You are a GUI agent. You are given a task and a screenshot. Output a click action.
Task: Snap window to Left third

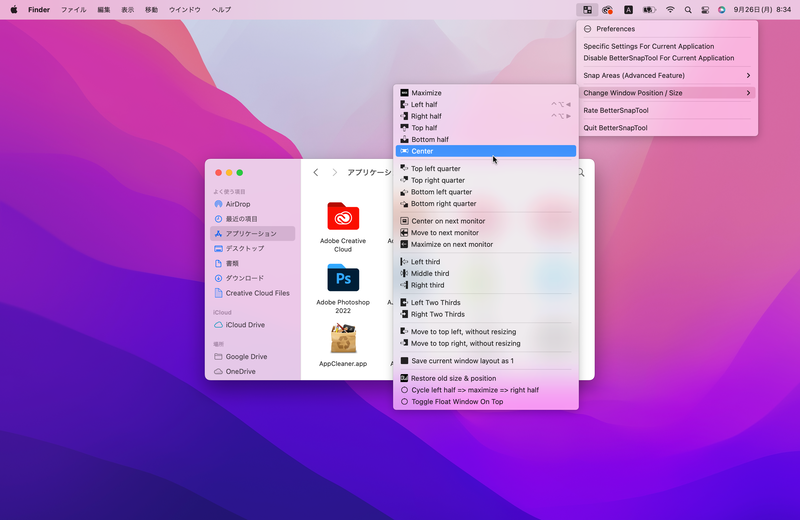[486, 262]
